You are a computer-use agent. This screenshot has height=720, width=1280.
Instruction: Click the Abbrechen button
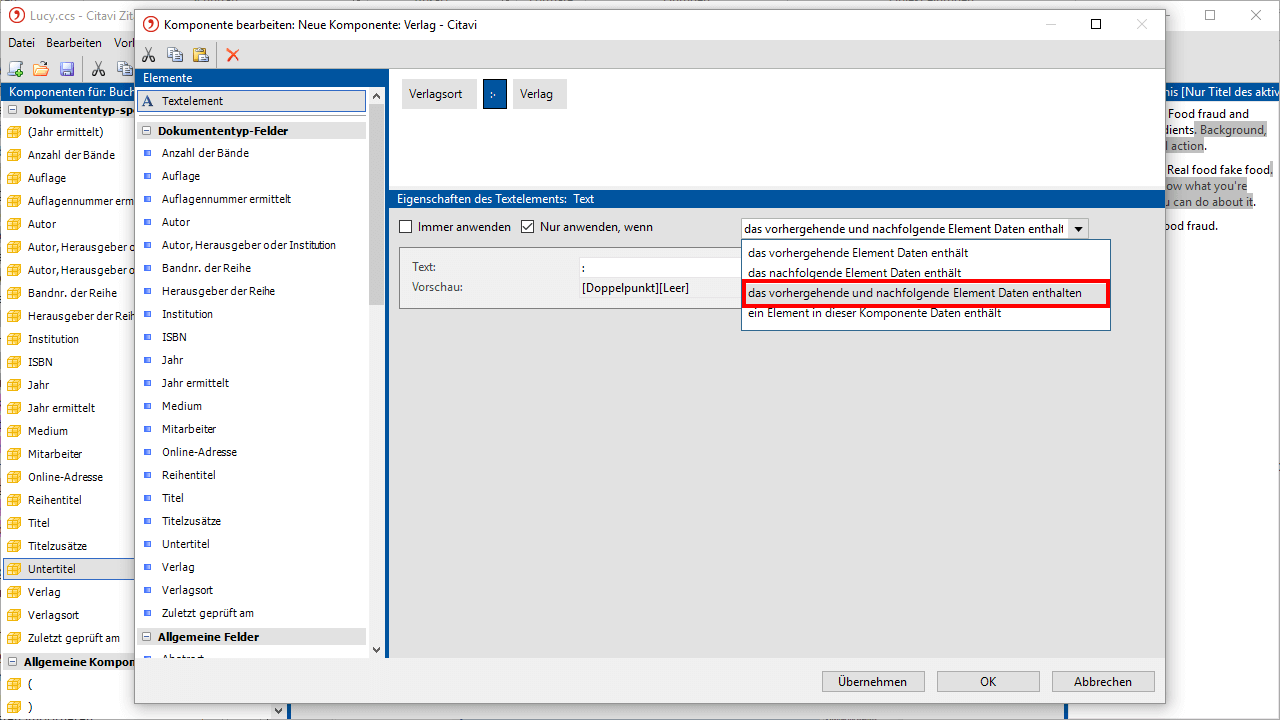tap(1102, 682)
